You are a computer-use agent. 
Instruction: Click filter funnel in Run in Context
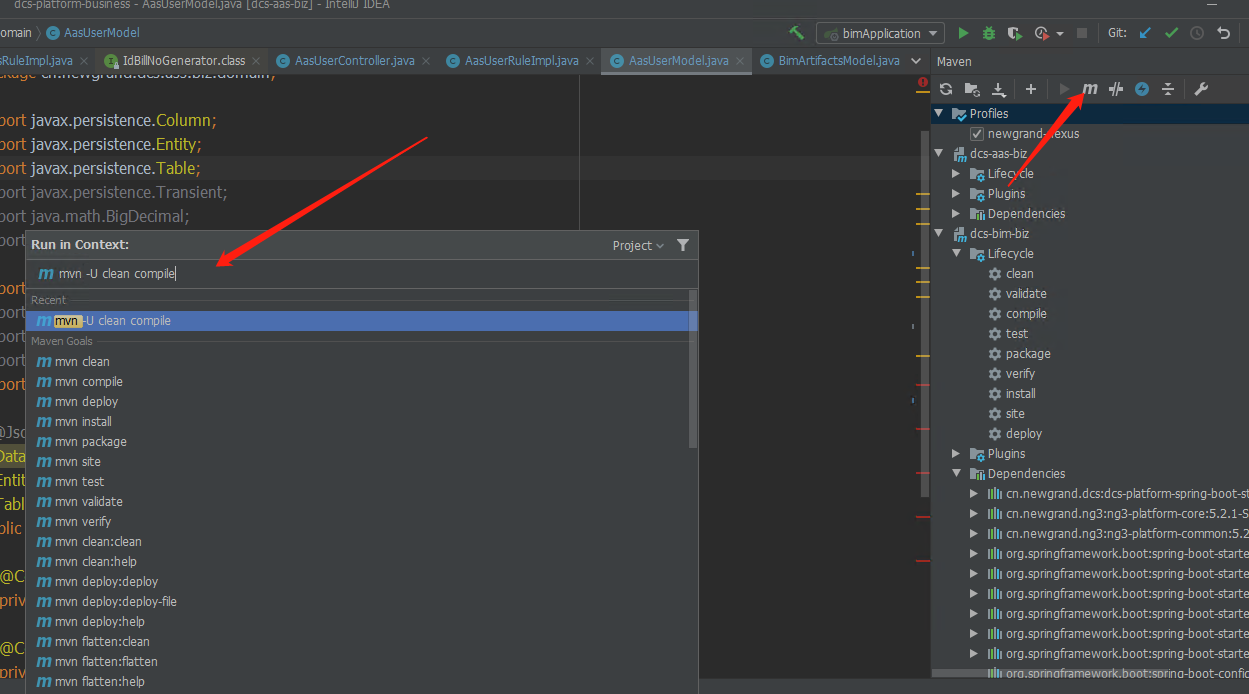[x=683, y=245]
